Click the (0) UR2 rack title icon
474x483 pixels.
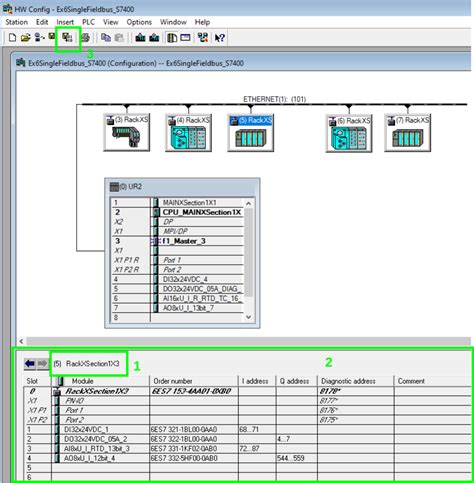tap(114, 187)
